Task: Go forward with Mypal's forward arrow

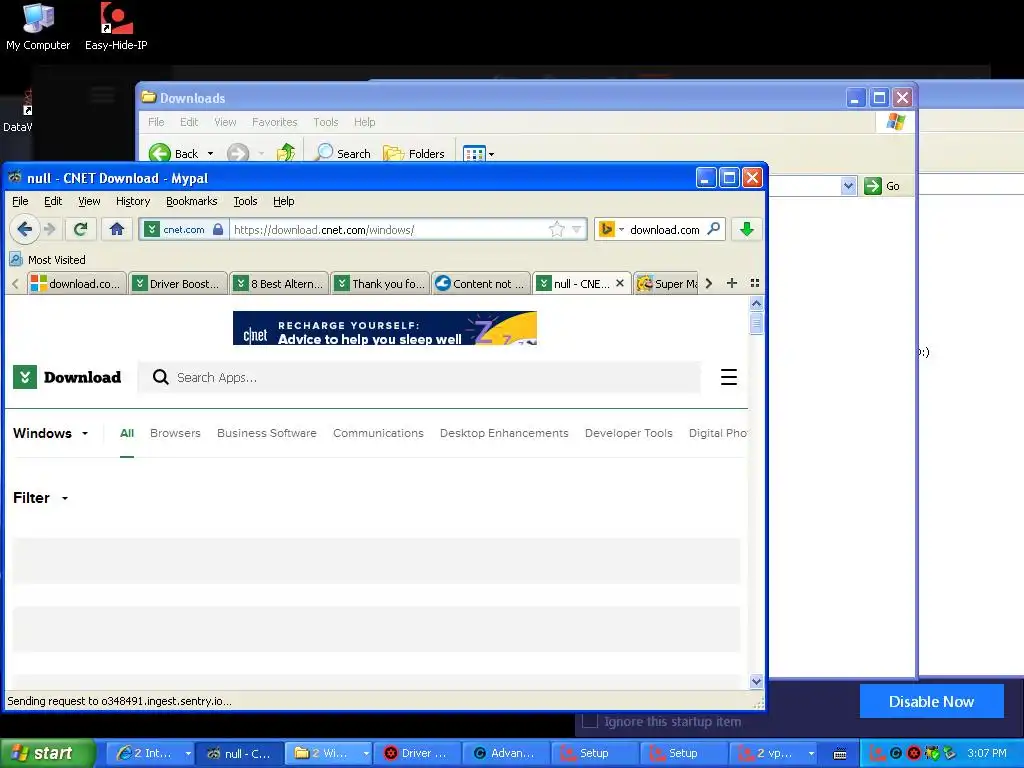Action: coord(51,229)
